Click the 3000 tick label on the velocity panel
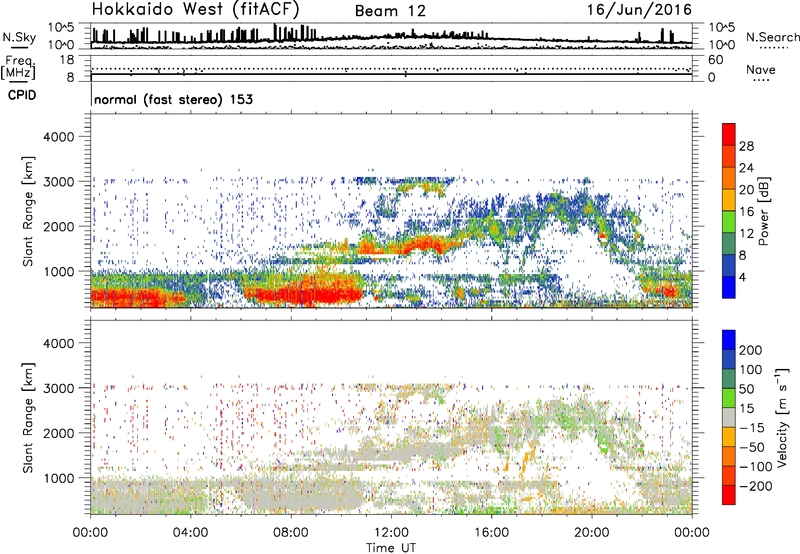Viewport: 800px width, 554px height. [58, 388]
